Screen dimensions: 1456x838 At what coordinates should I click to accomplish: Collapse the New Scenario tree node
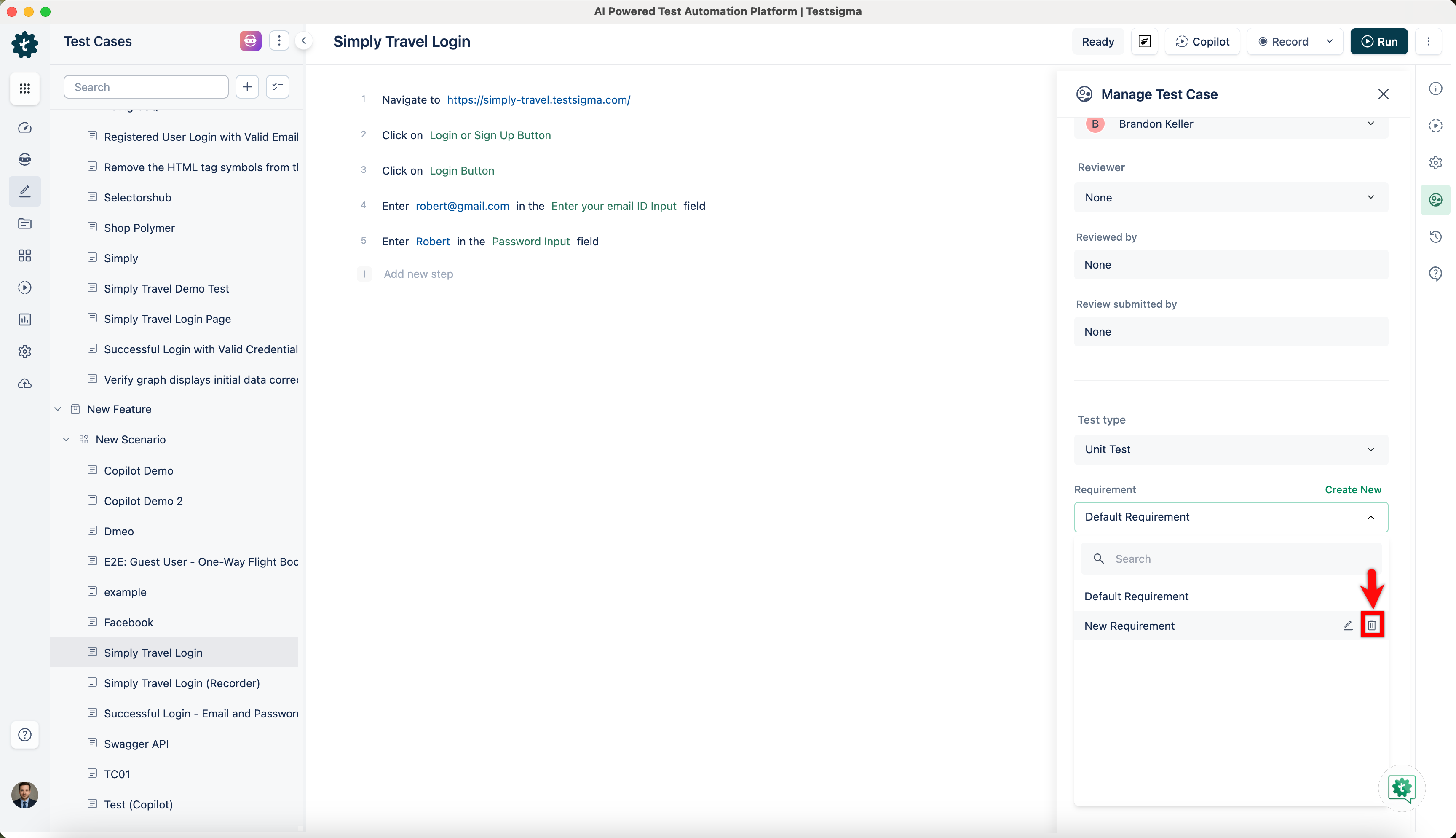66,440
